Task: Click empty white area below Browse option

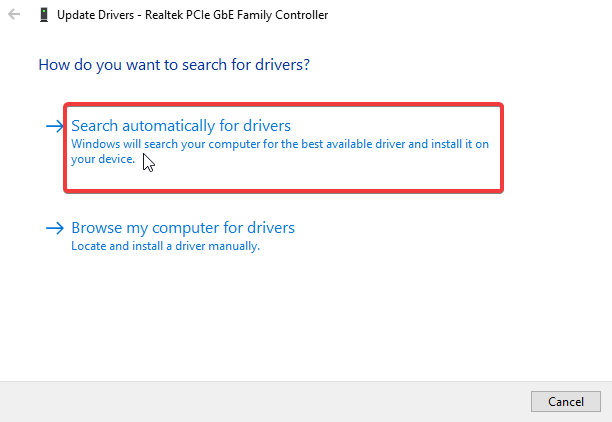Action: tap(304, 316)
